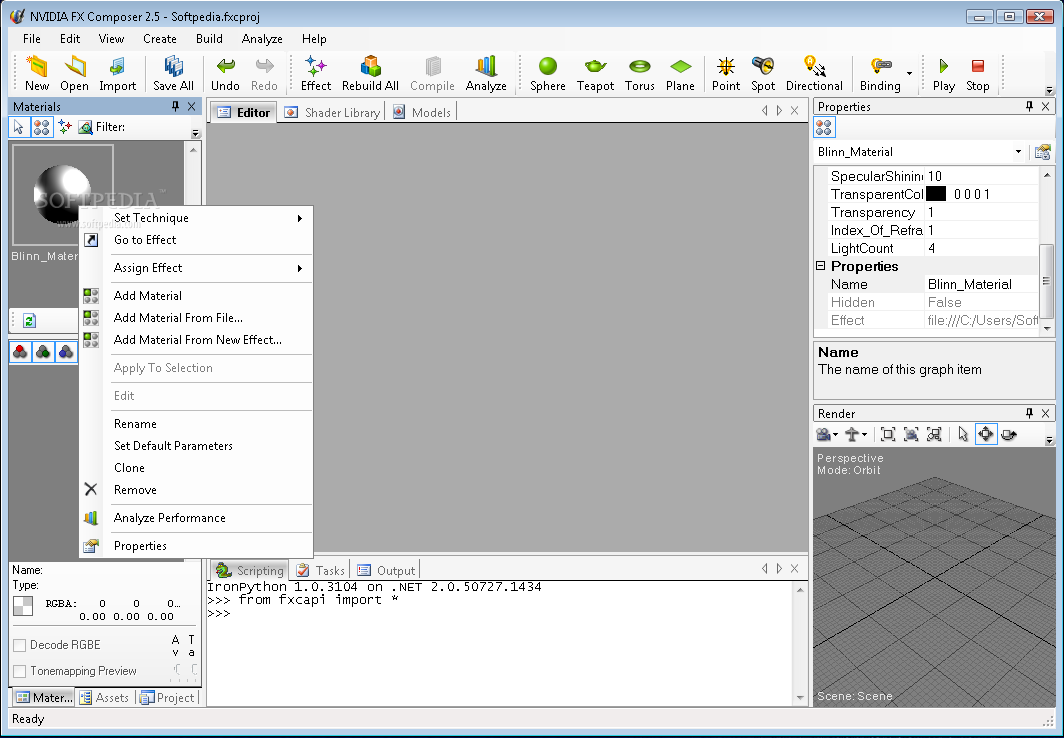Screen dimensions: 1064x738
Task: Open the Render toolbar overflow arrow
Action: pos(1049,440)
